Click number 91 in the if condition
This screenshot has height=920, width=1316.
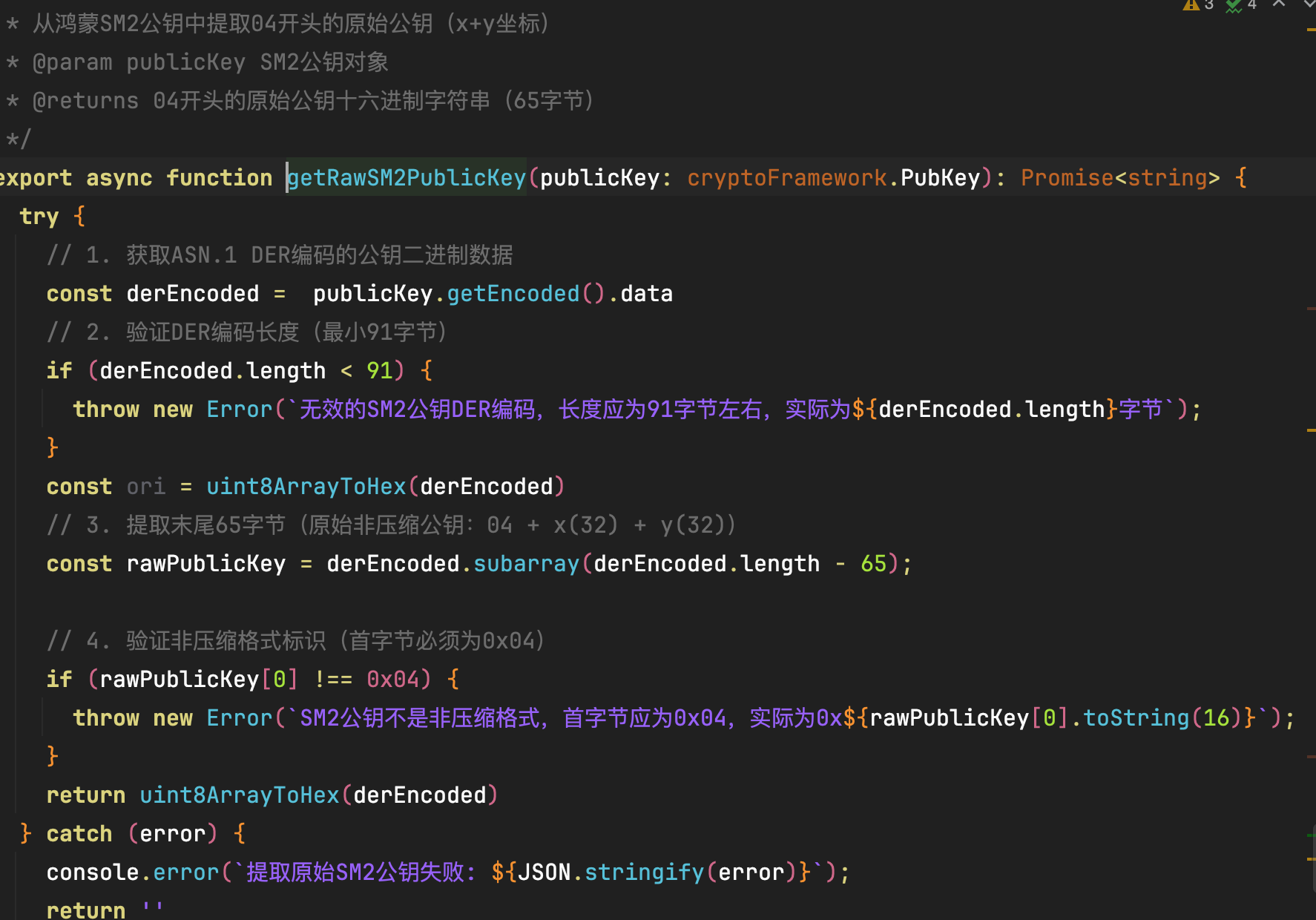(x=380, y=370)
